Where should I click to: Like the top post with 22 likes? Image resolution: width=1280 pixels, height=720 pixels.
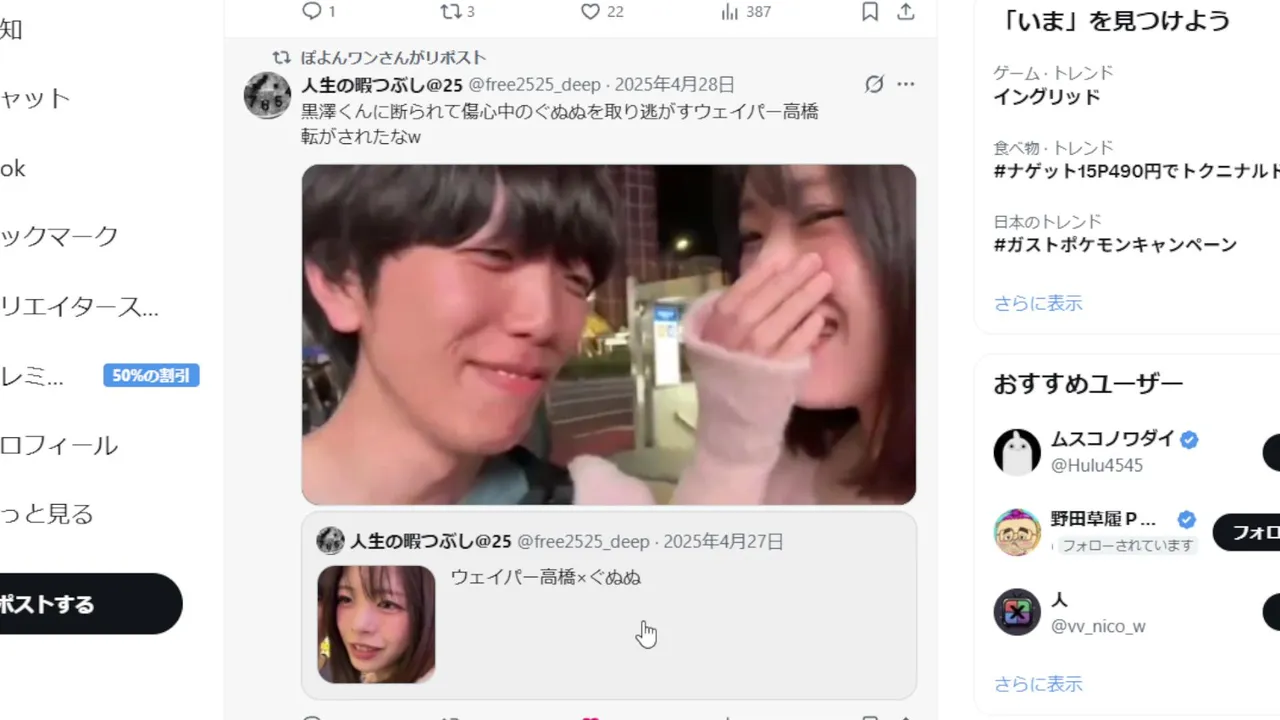[x=590, y=11]
